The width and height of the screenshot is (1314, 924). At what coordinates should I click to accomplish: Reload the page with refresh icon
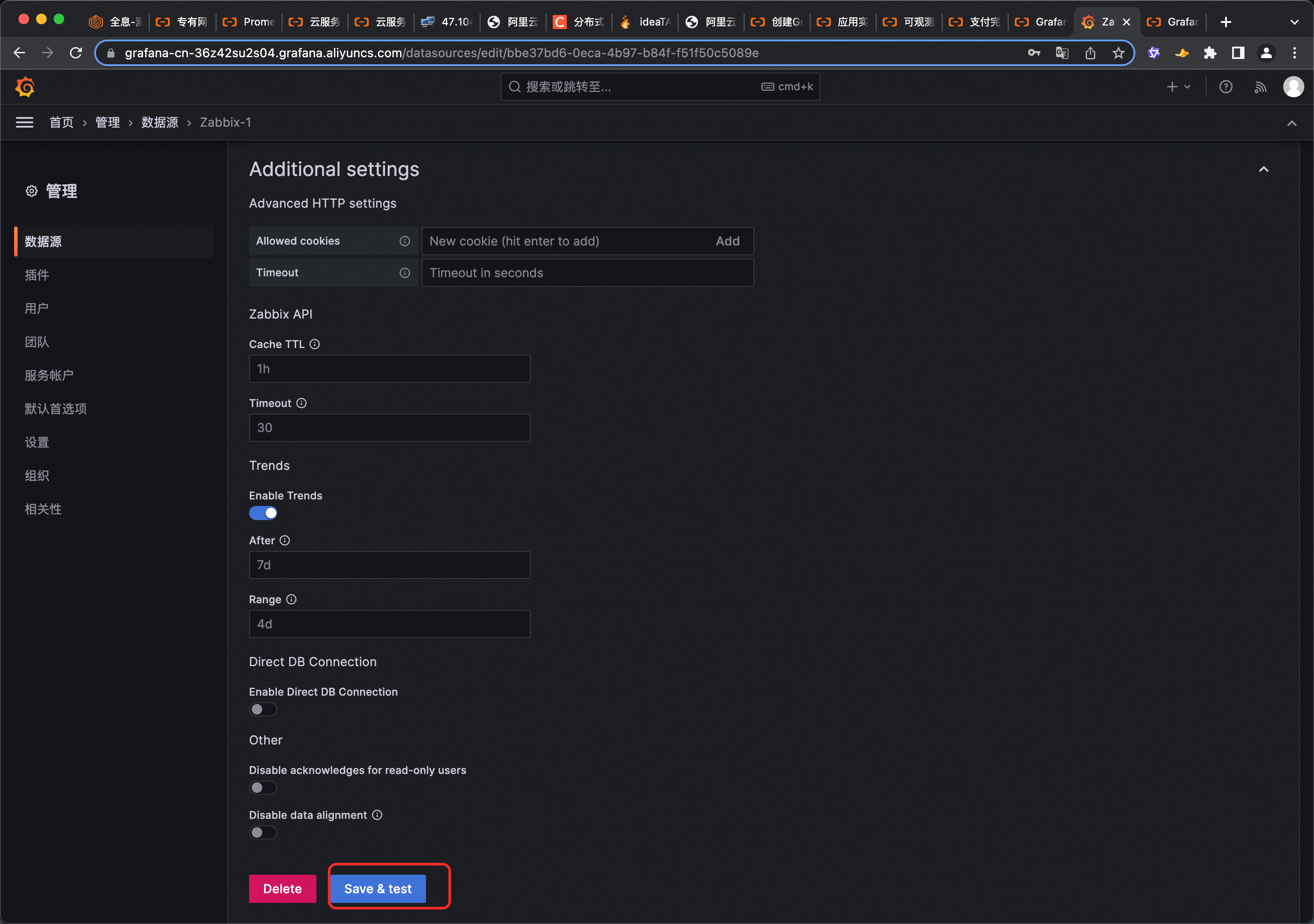click(76, 53)
